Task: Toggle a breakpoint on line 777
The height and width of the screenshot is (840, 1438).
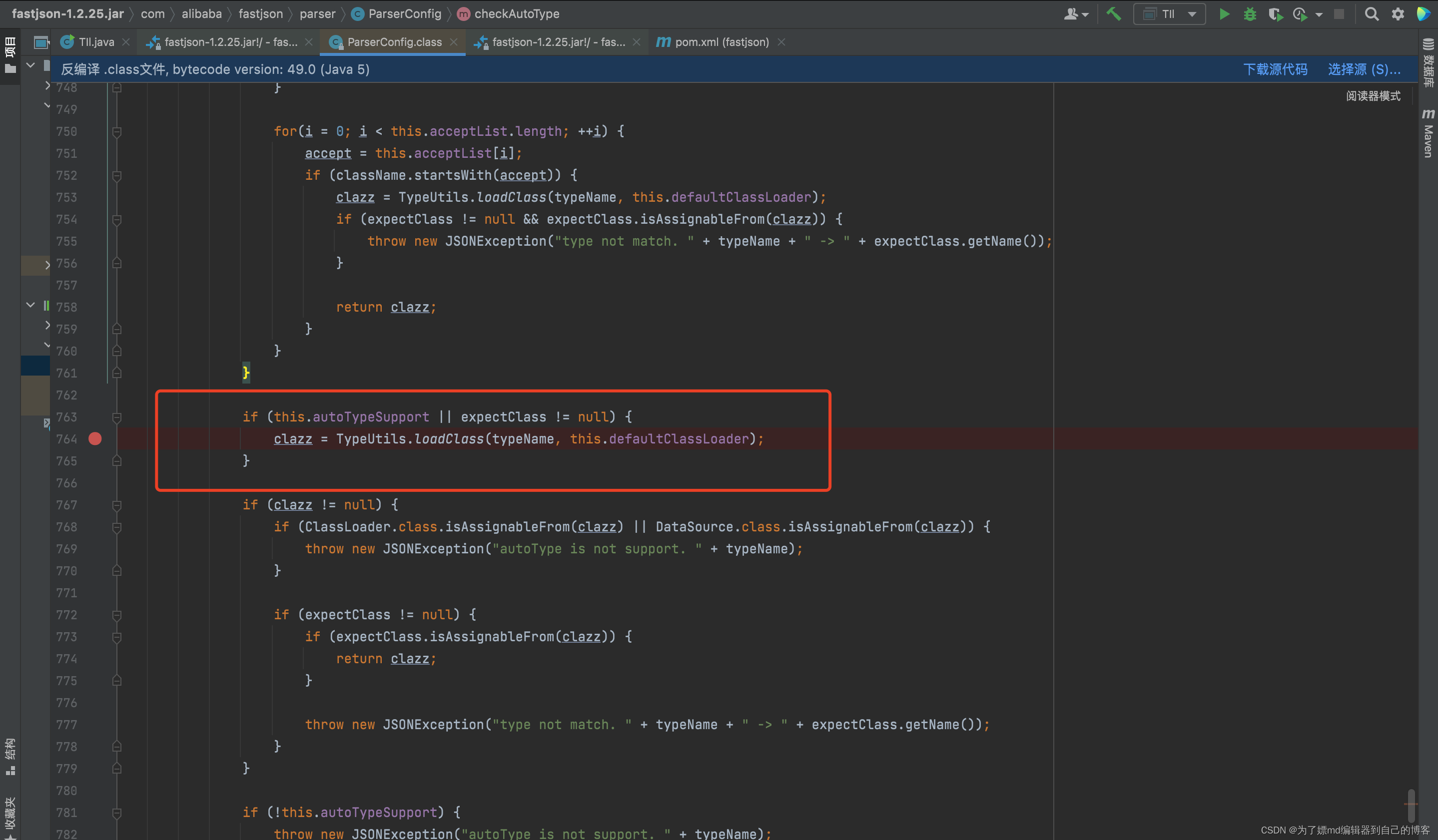Action: pos(95,724)
